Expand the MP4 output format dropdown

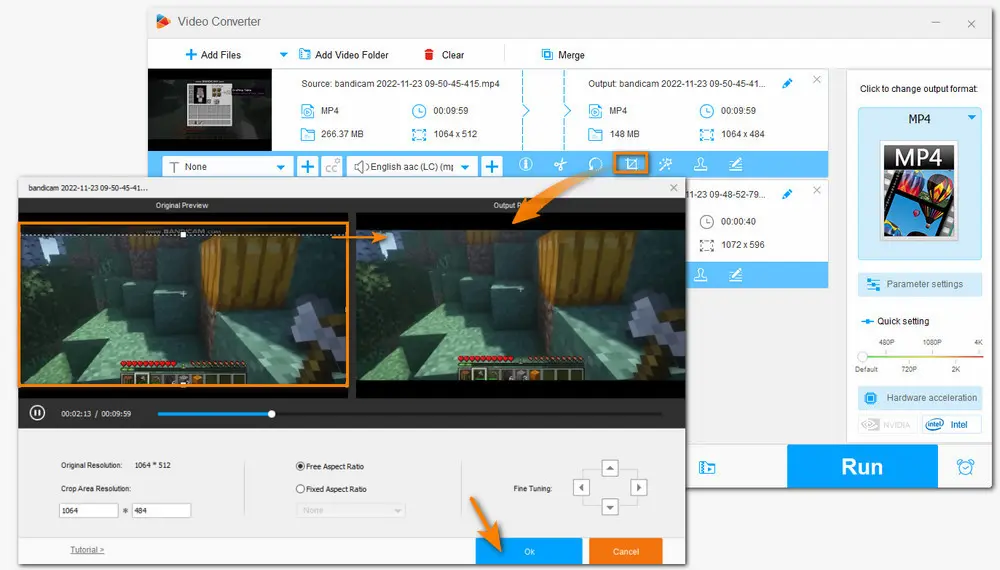pos(971,118)
